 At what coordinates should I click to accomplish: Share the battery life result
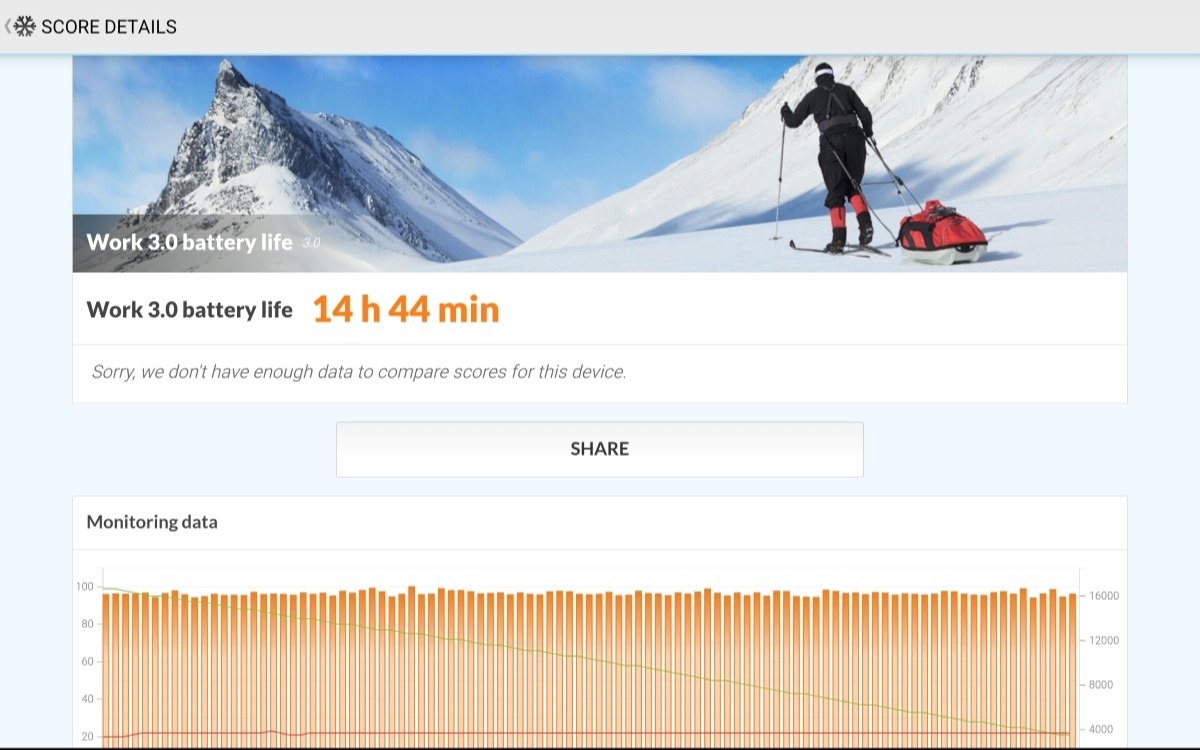(599, 449)
